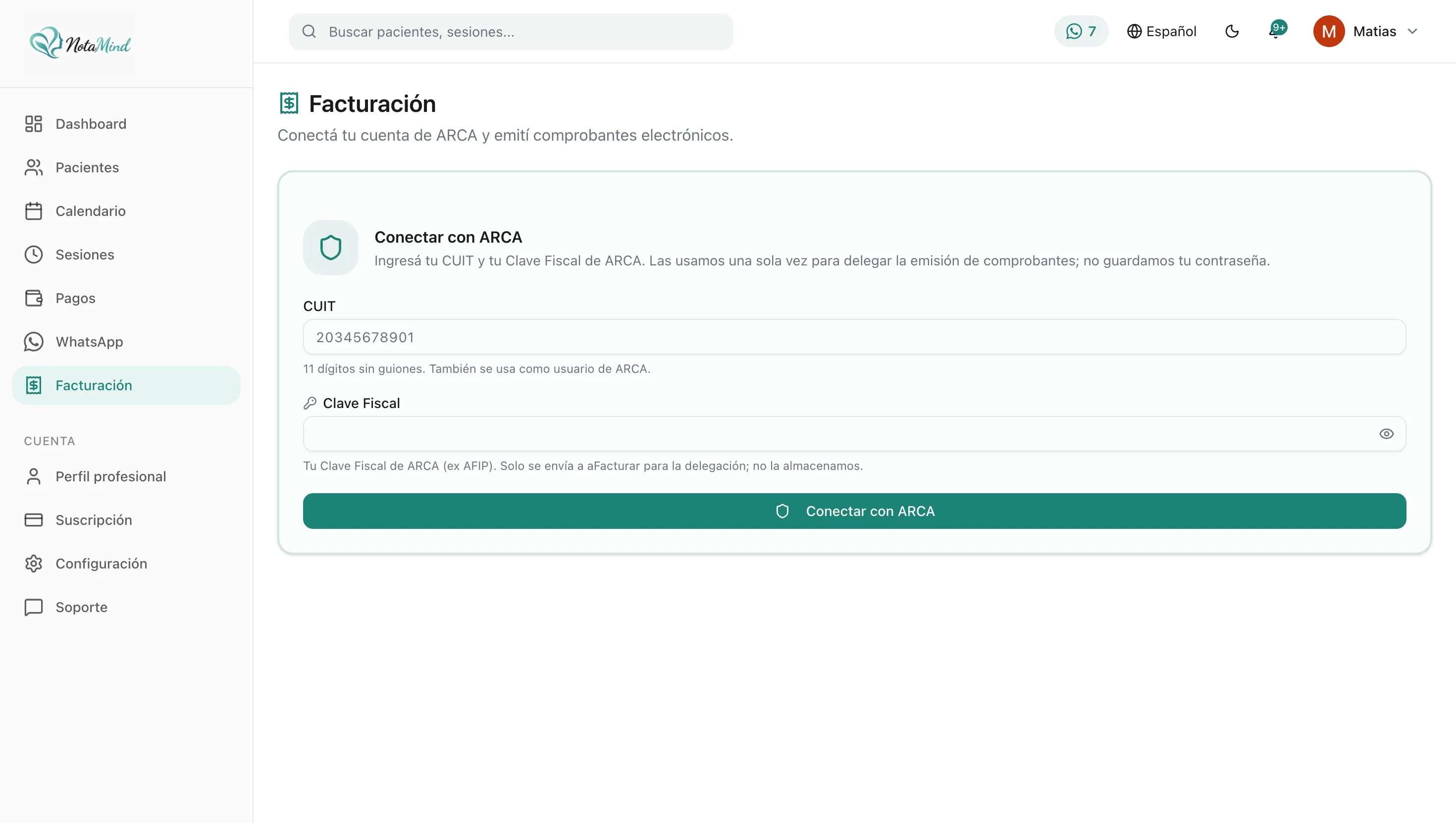Open the Suscripción sidebar item
This screenshot has height=823, width=1456.
click(x=126, y=519)
